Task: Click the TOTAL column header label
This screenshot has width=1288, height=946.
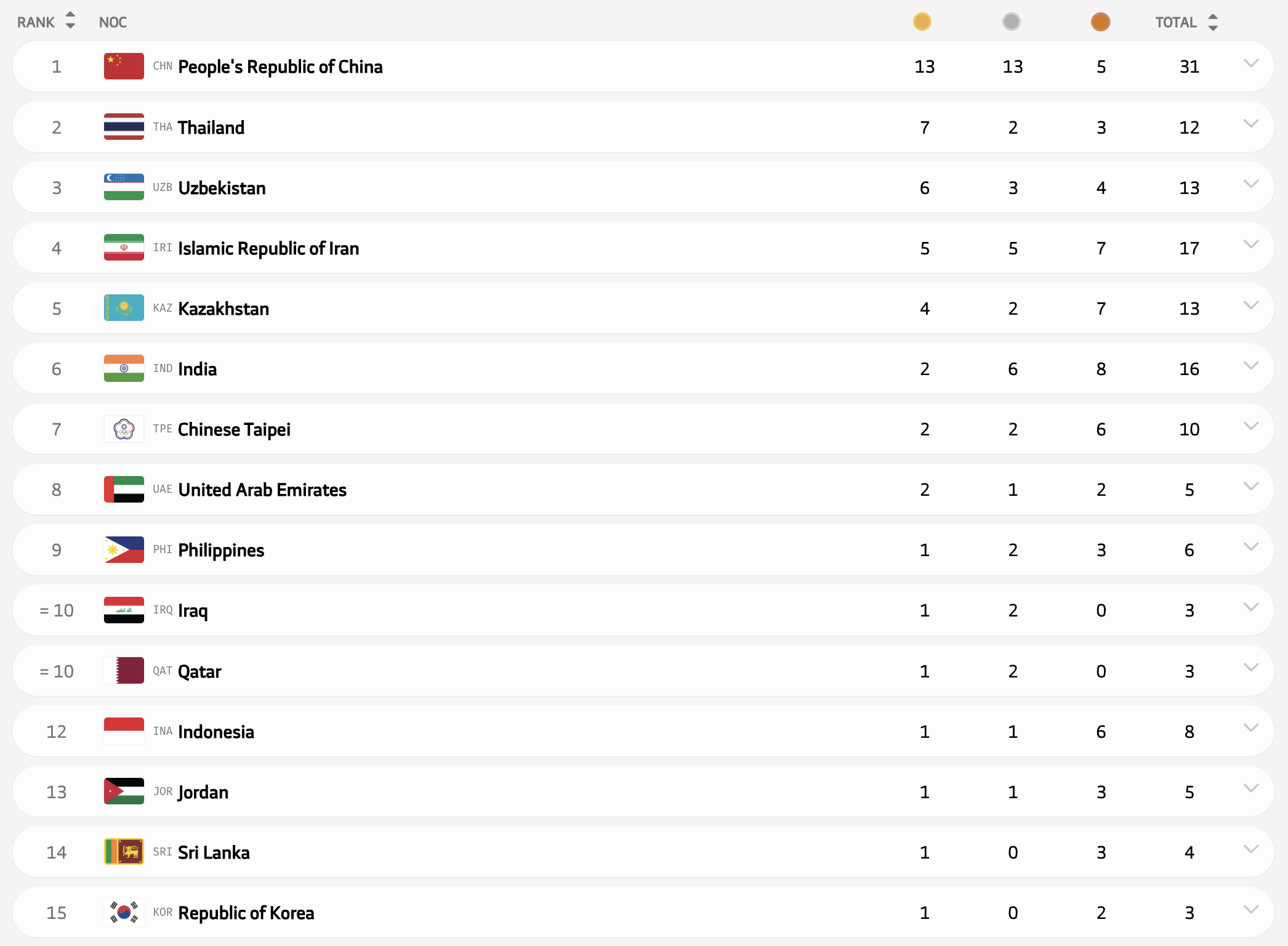Action: click(1175, 23)
